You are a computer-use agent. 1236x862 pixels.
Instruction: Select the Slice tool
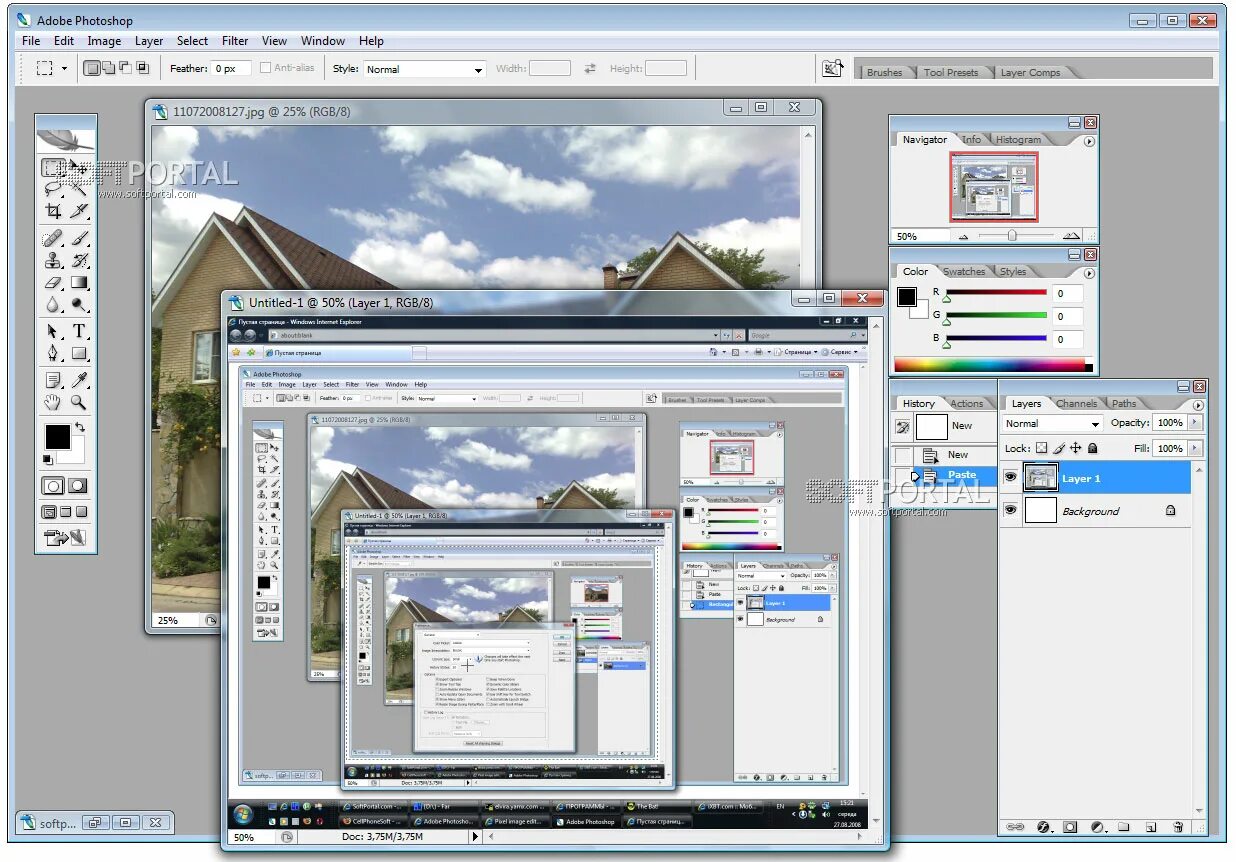(79, 211)
